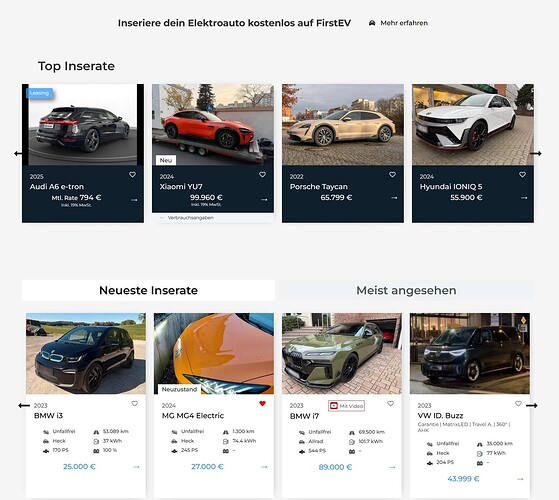Screen dimensions: 559x500
Task: Open Hyundai IONIQ 5 via arrow icon
Action: (x=524, y=198)
